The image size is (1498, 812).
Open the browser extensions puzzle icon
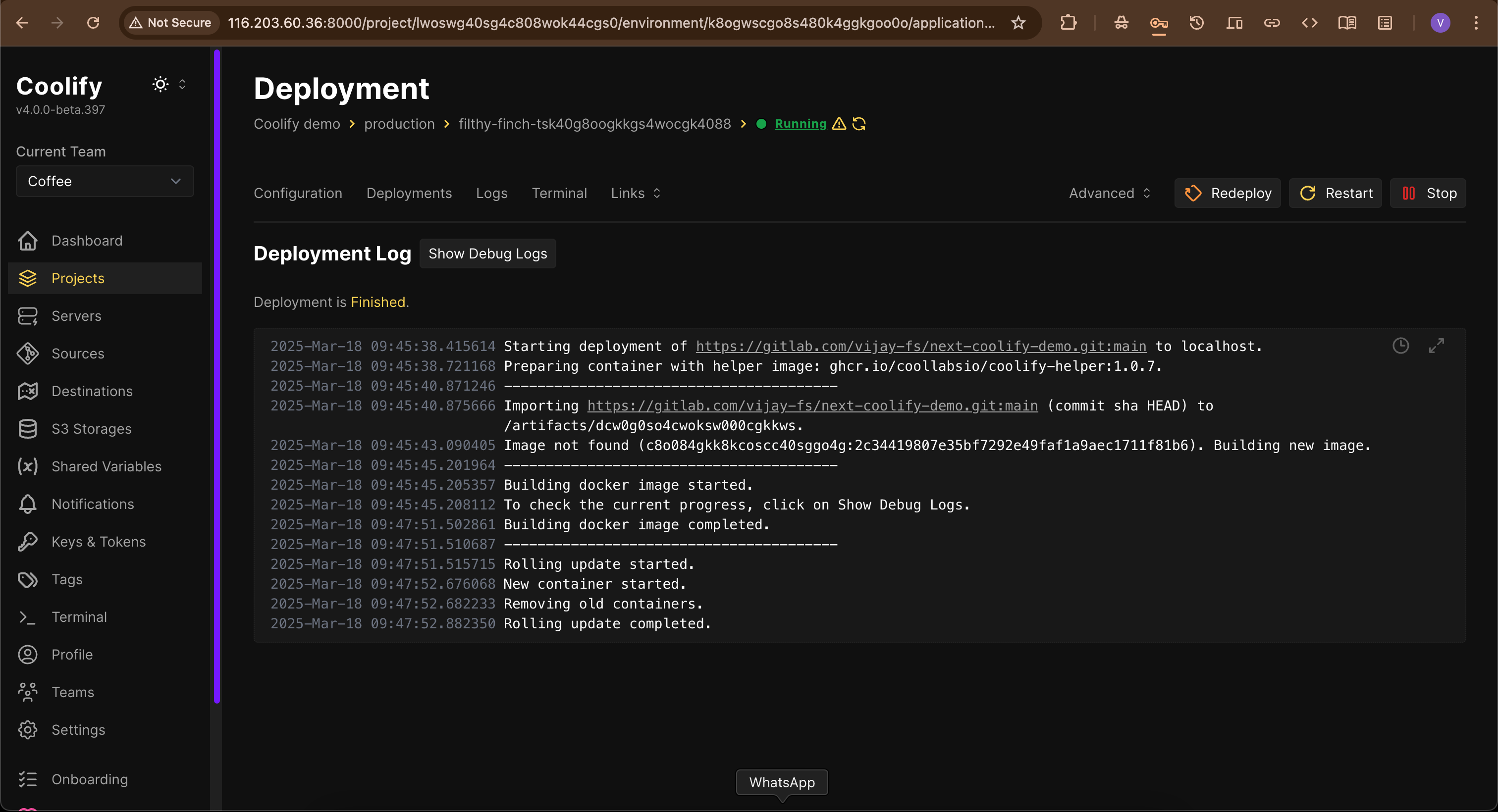[1068, 23]
